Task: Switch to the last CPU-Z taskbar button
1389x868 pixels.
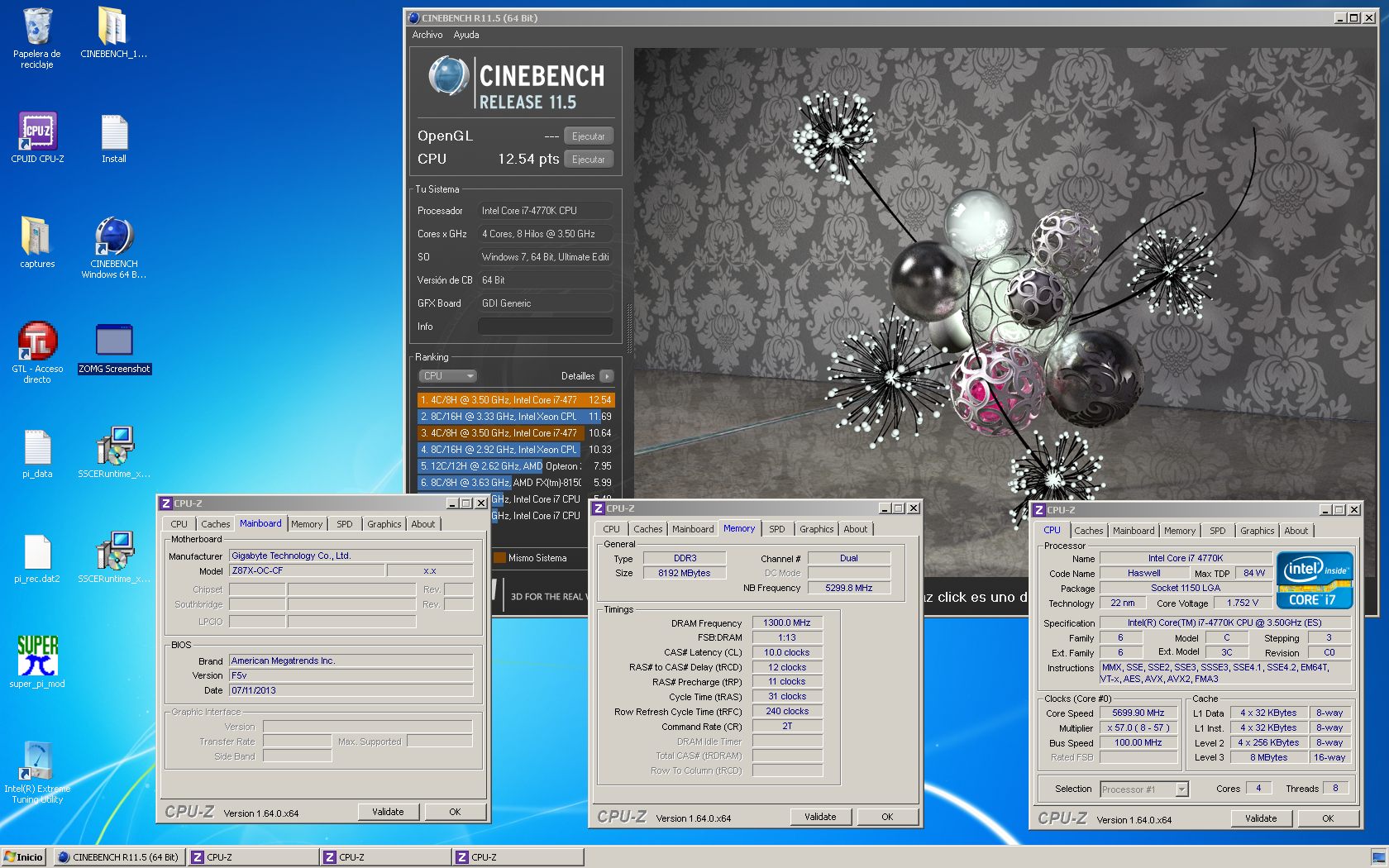Action: point(518,857)
